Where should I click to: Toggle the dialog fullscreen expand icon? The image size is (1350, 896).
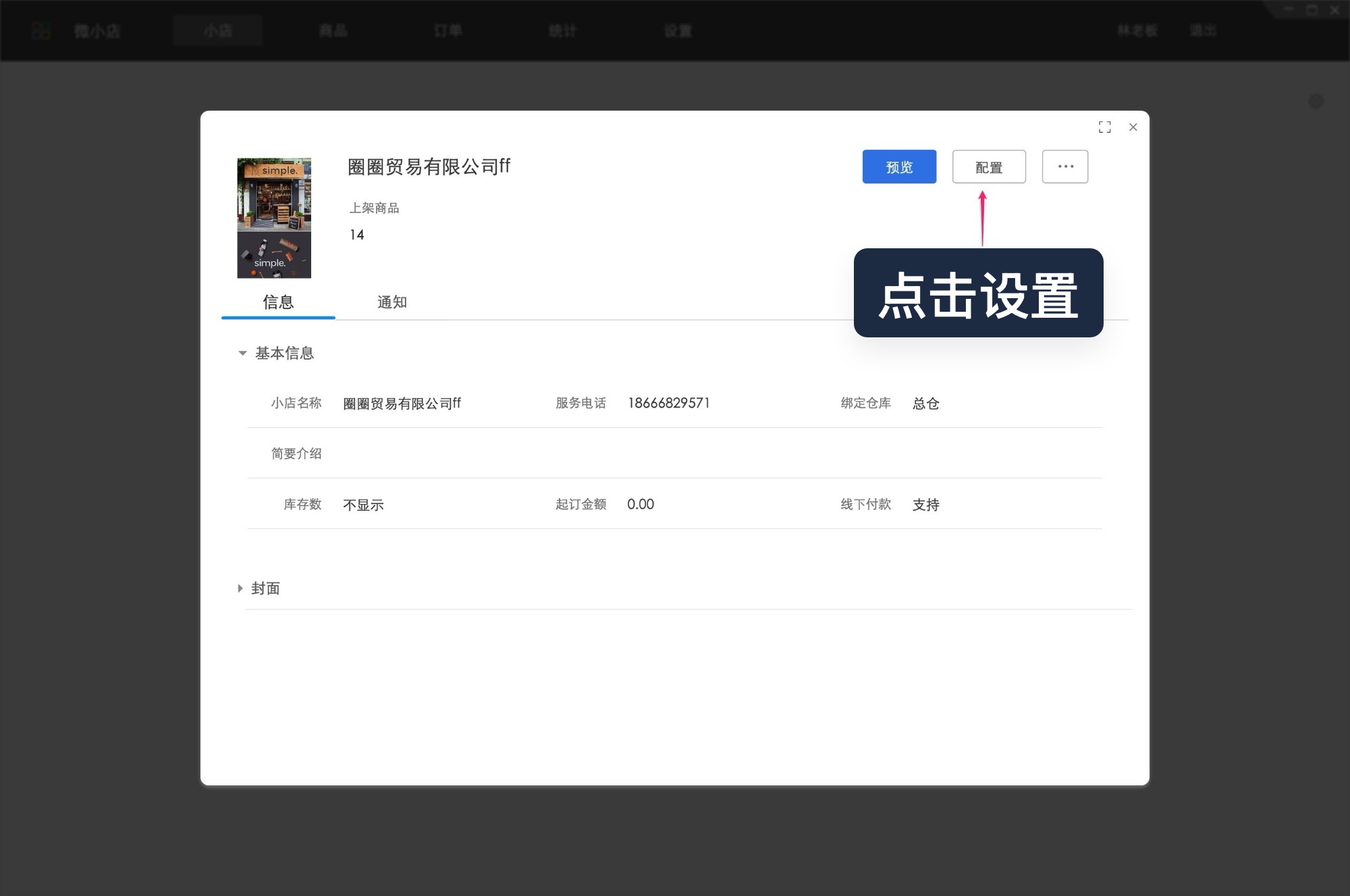1105,127
